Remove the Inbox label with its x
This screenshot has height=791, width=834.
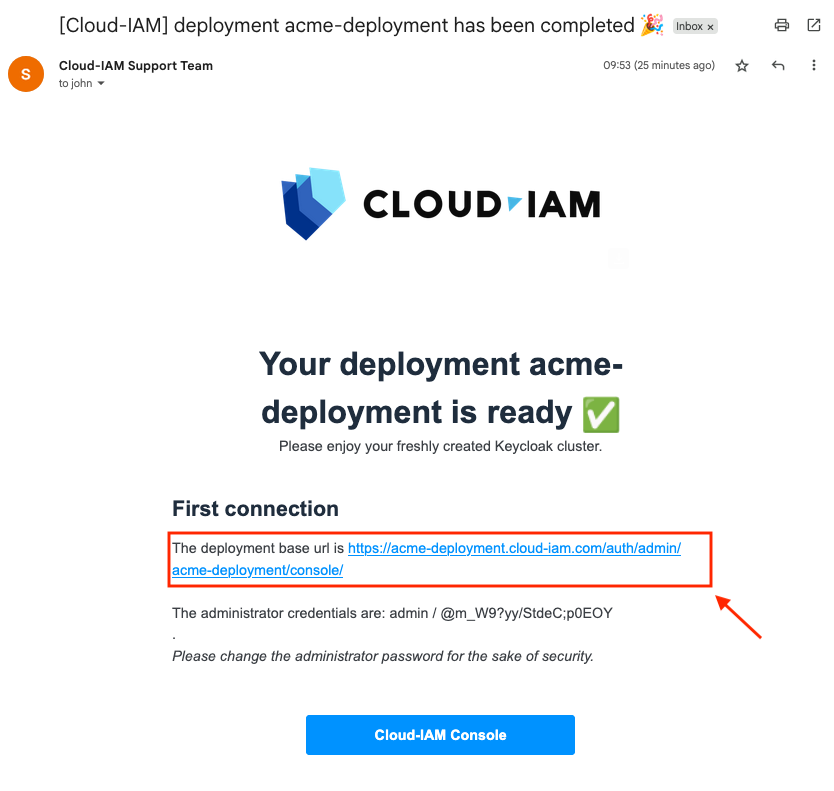[710, 27]
